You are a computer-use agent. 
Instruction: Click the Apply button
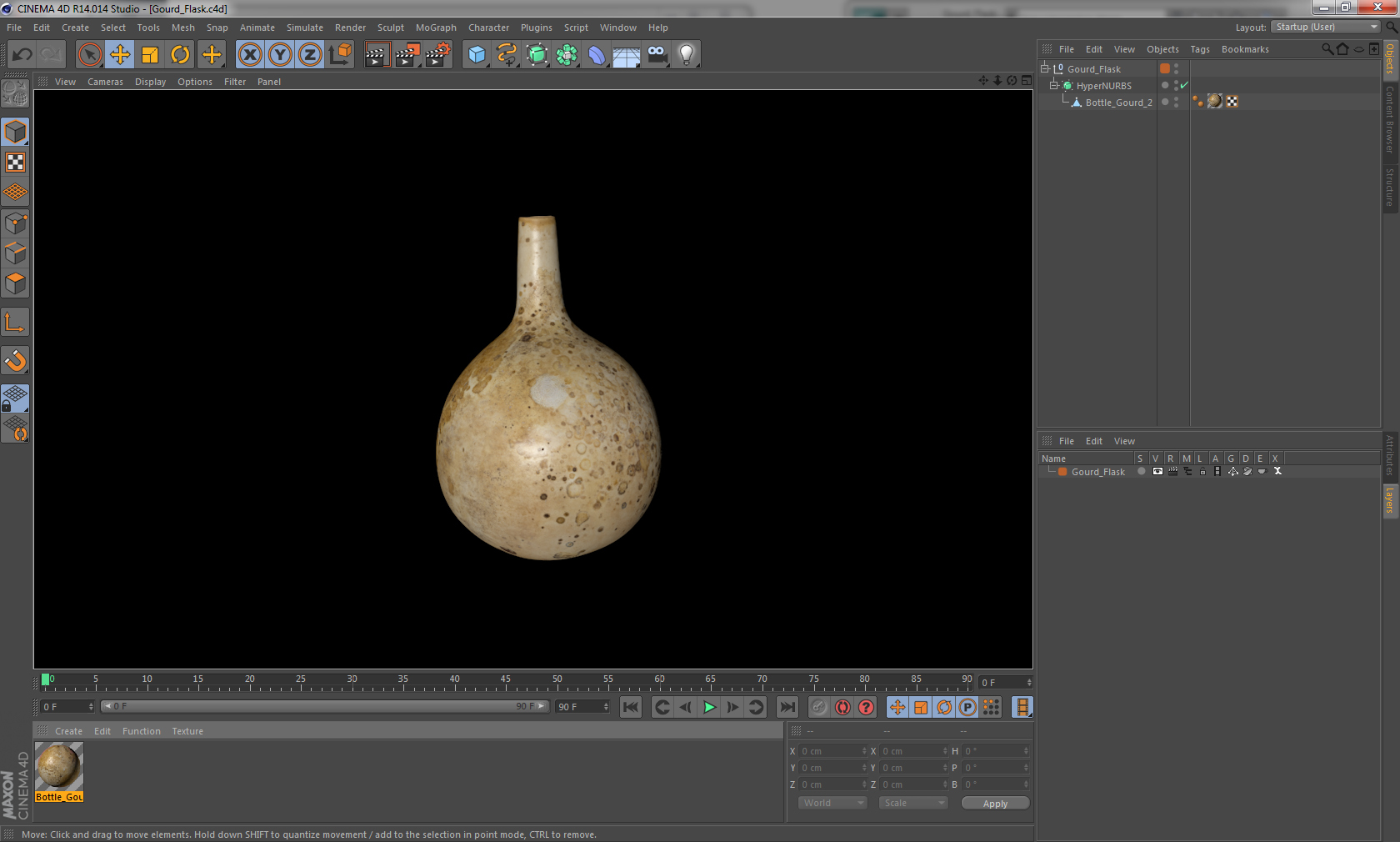995,804
